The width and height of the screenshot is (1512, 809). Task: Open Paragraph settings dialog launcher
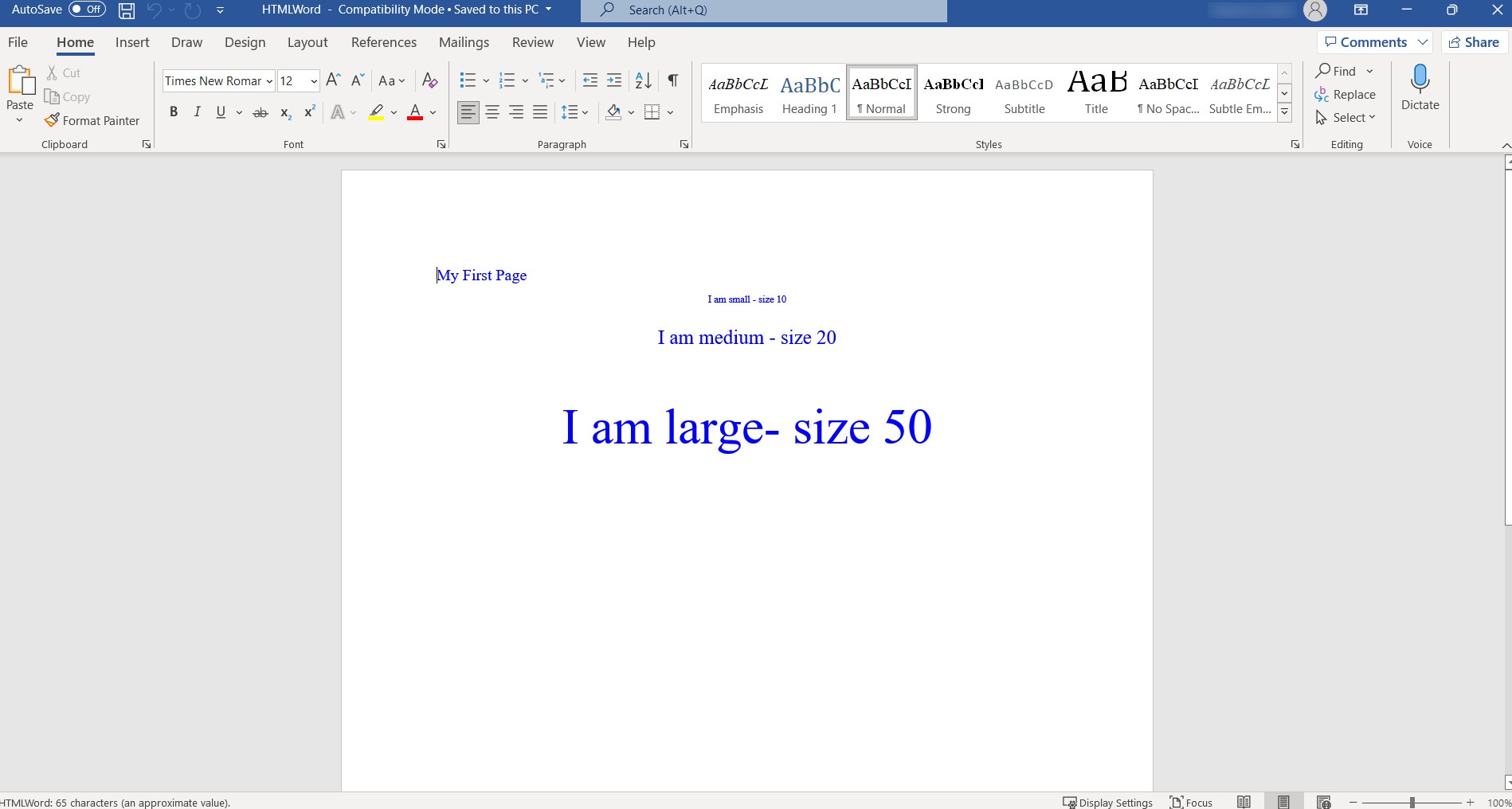point(684,144)
